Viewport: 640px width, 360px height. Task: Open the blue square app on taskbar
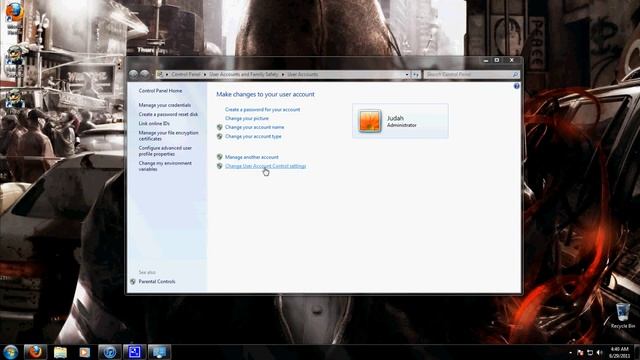(134, 352)
